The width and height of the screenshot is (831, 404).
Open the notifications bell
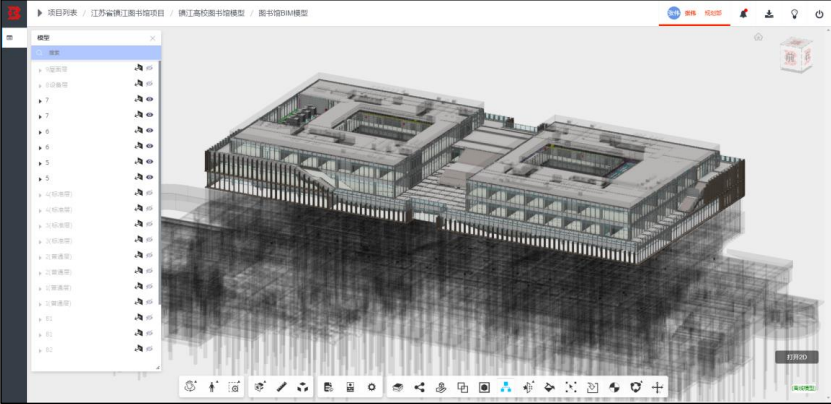click(x=744, y=14)
